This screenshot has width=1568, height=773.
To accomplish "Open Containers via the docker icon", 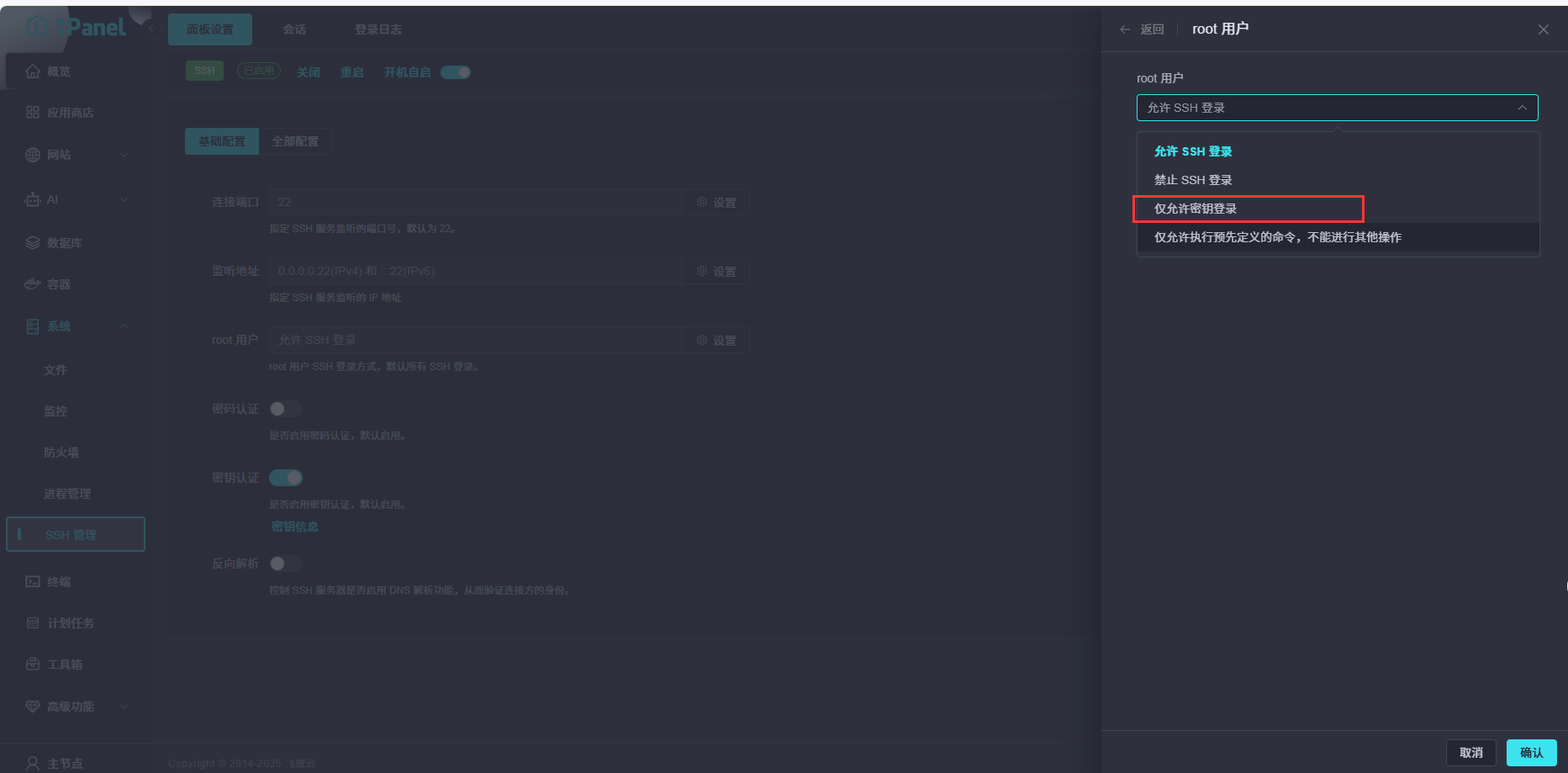I will pos(33,284).
